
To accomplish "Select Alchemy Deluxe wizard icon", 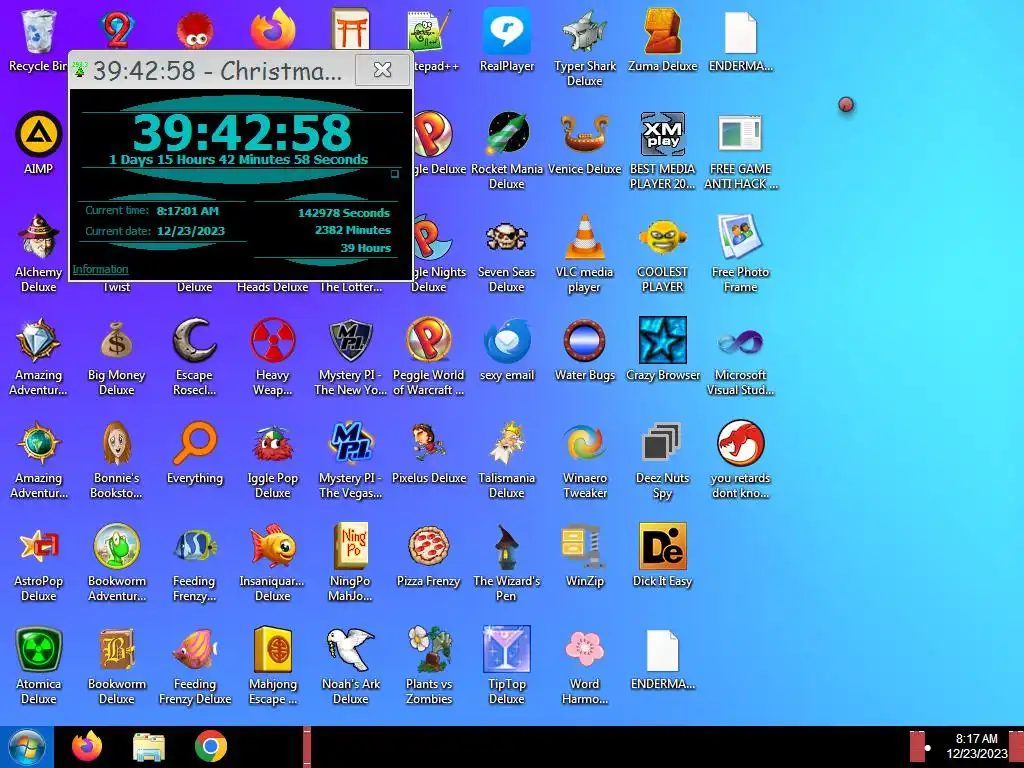I will click(39, 236).
